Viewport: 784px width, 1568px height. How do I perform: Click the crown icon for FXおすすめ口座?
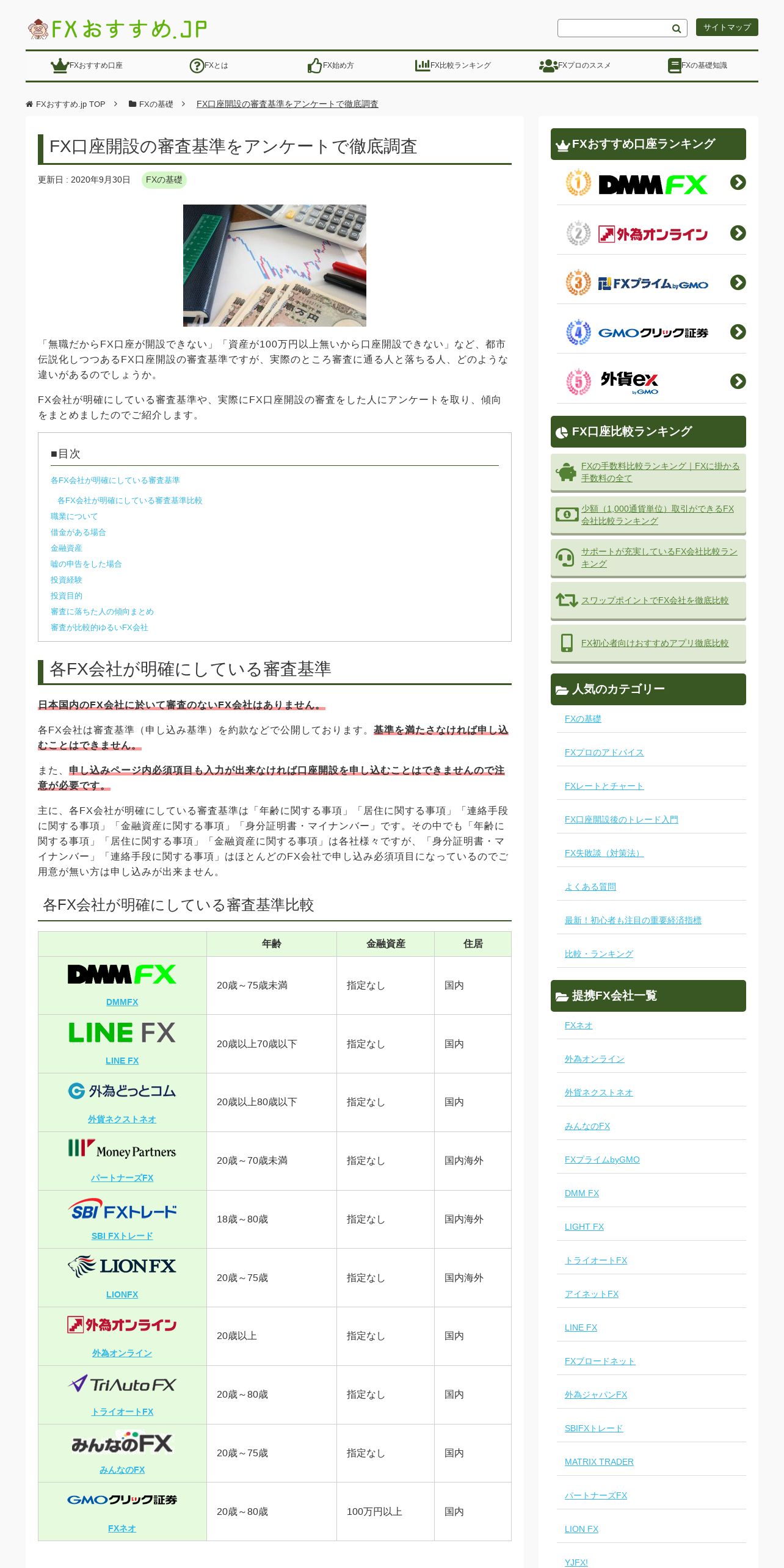click(x=59, y=65)
